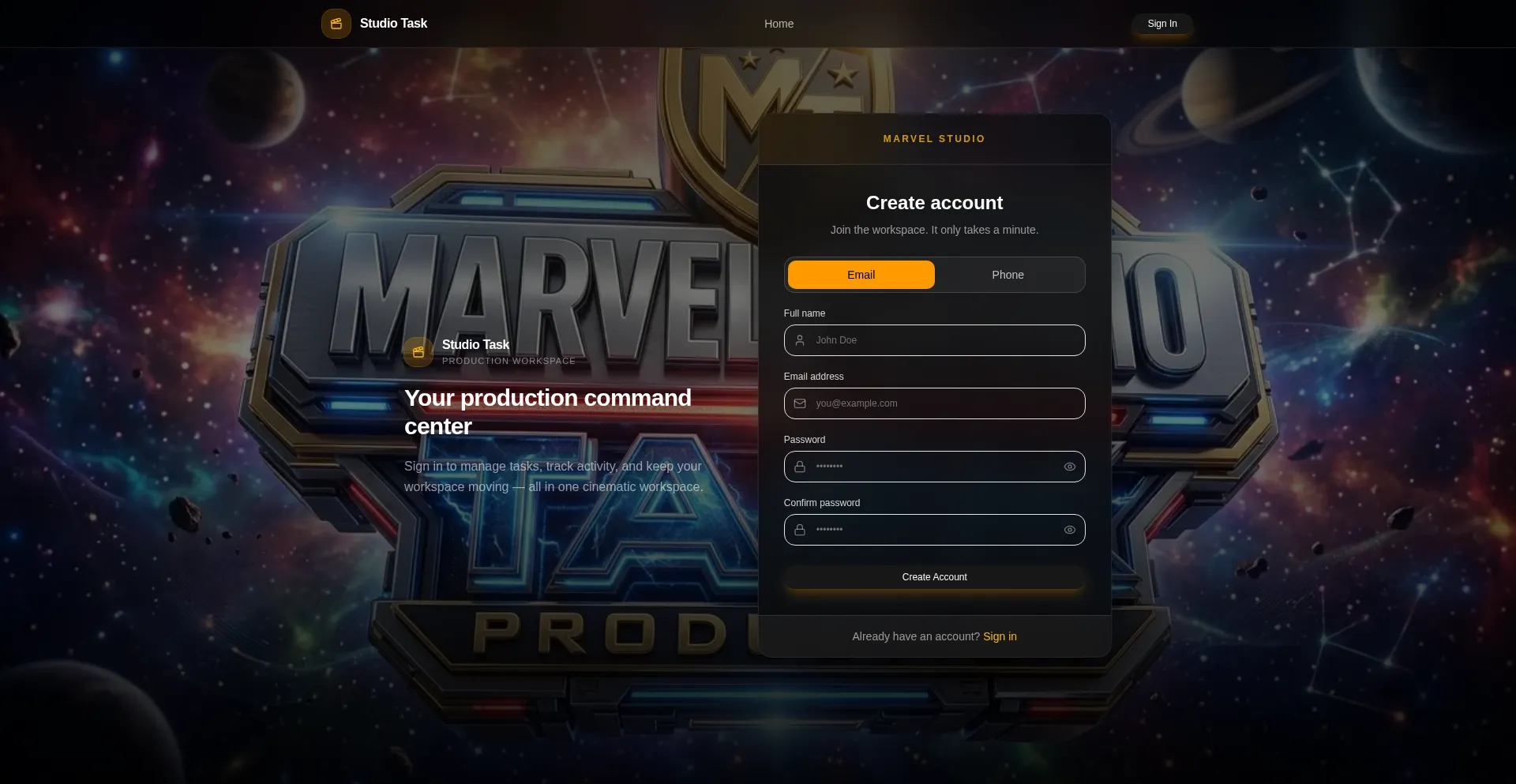Viewport: 1516px width, 784px height.
Task: Click the clapperboard icon beside Production Workspace
Action: [x=418, y=352]
